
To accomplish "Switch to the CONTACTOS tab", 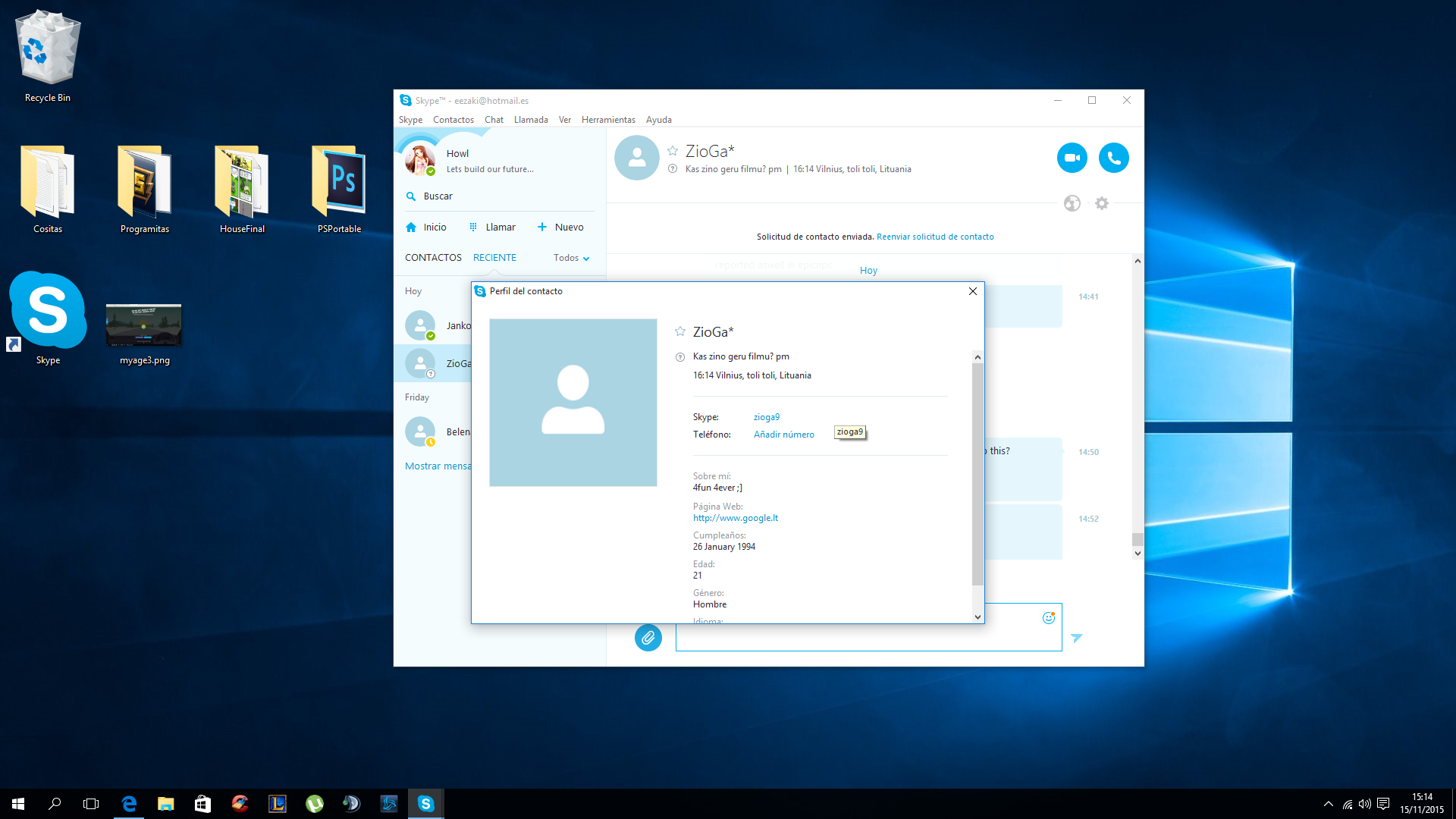I will pos(433,258).
